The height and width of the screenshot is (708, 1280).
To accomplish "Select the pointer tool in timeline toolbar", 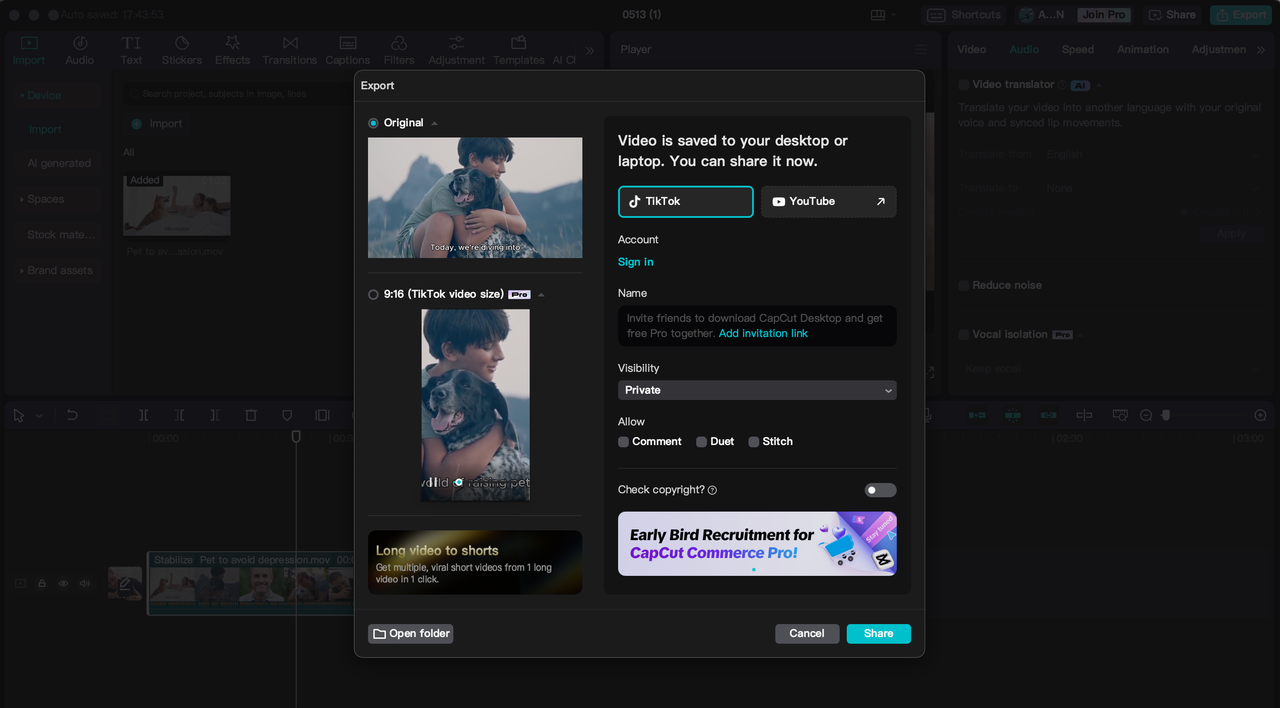I will point(19,415).
